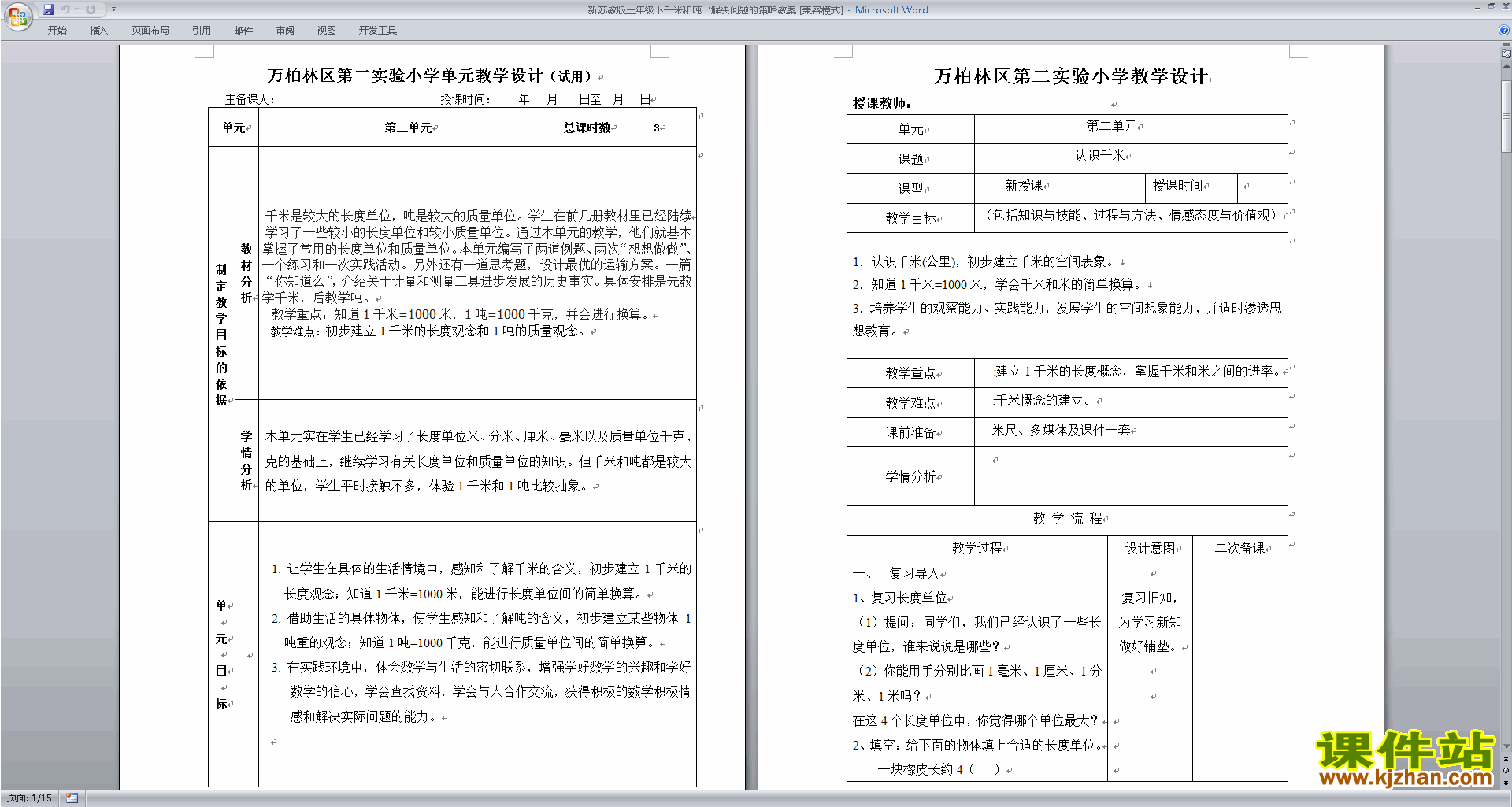The width and height of the screenshot is (1512, 807).
Task: Click the heading 万柏林区第二实验小学单元教学设计（试用）
Action: click(431, 76)
